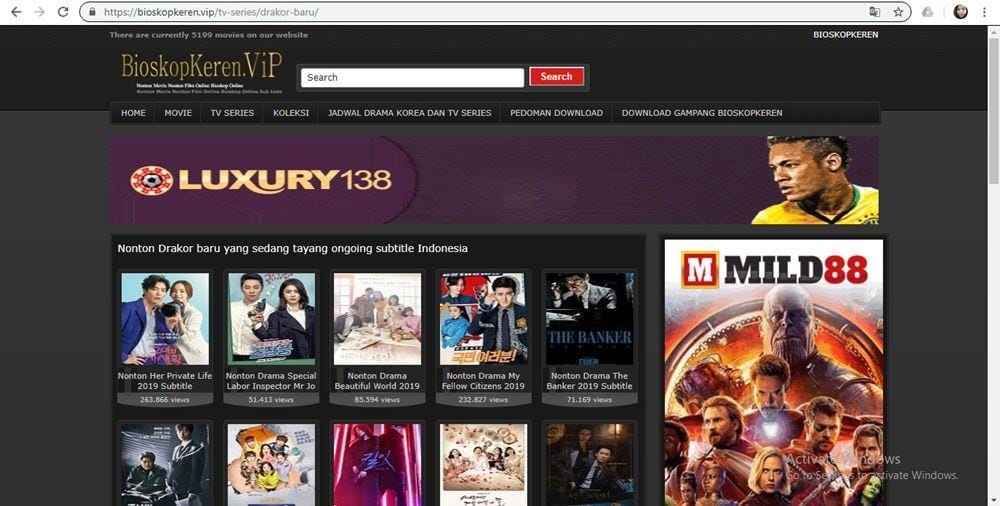
Task: Click the padlock icon in address bar
Action: [x=92, y=12]
